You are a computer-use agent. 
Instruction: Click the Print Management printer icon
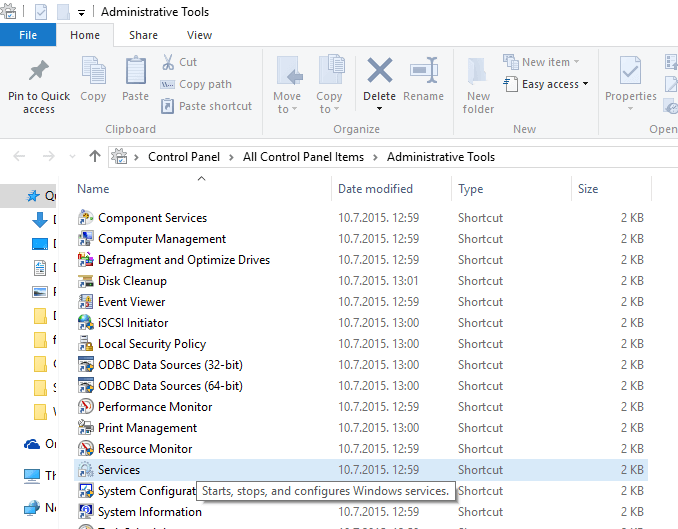pyautogui.click(x=86, y=428)
